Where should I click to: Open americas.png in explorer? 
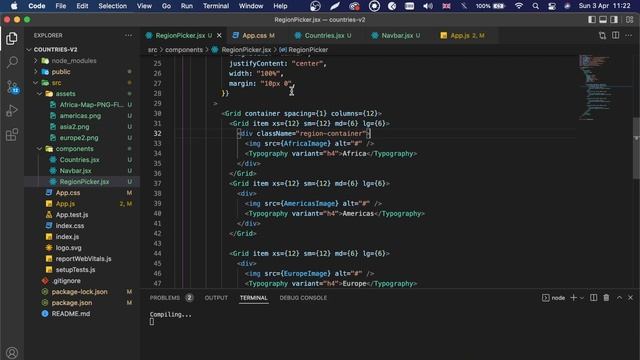click(80, 116)
